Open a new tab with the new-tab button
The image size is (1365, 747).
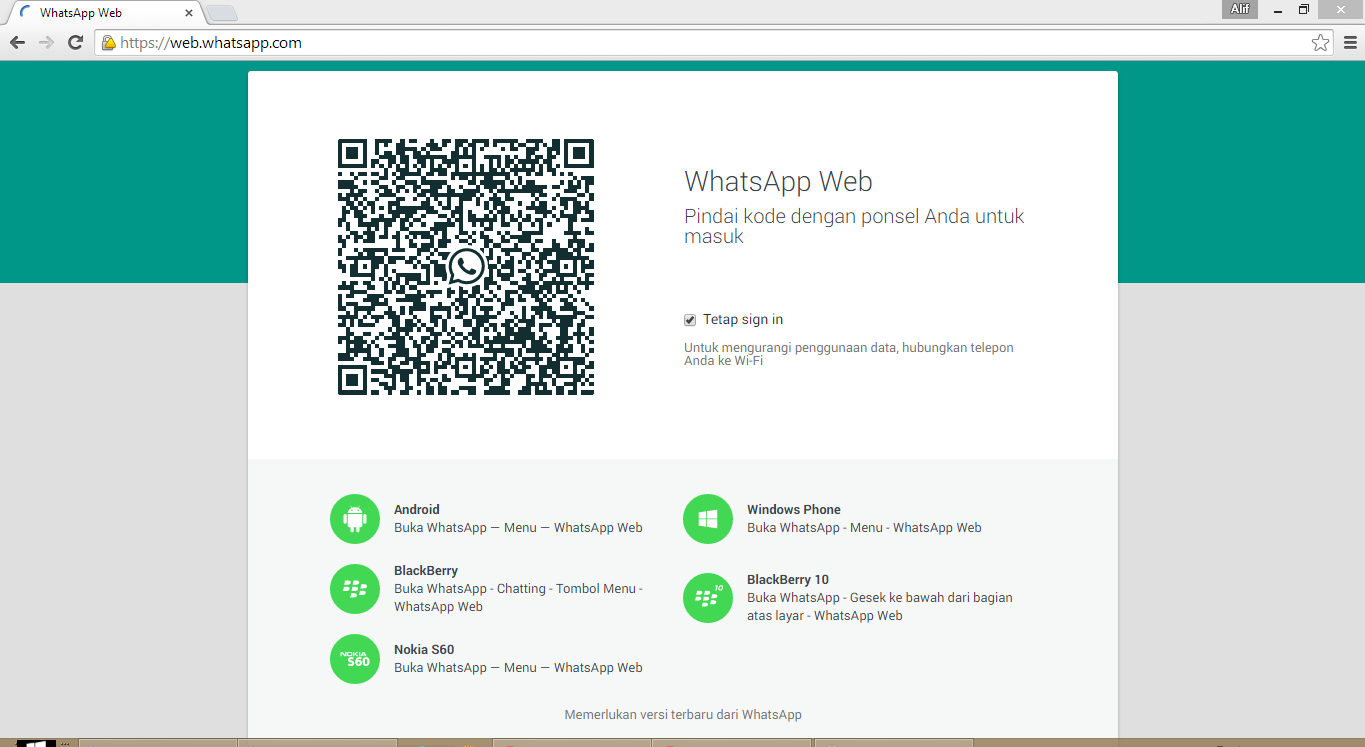point(222,13)
